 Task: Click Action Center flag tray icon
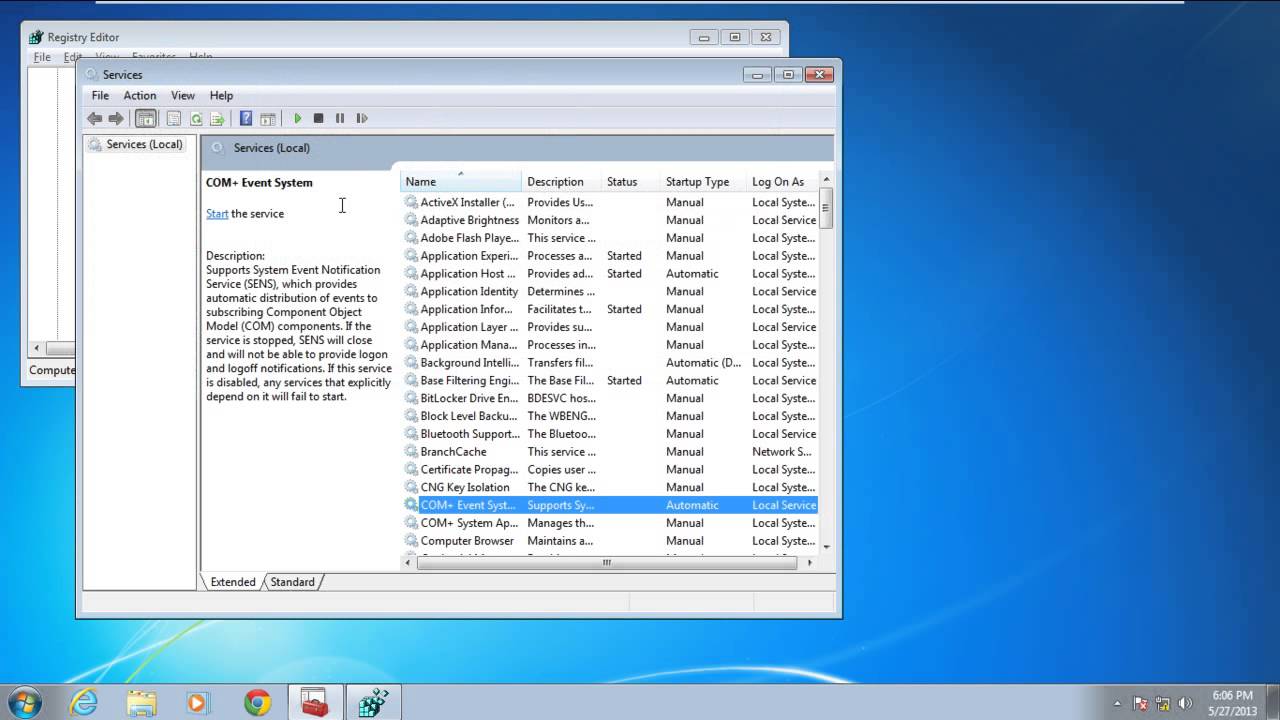click(x=1140, y=703)
